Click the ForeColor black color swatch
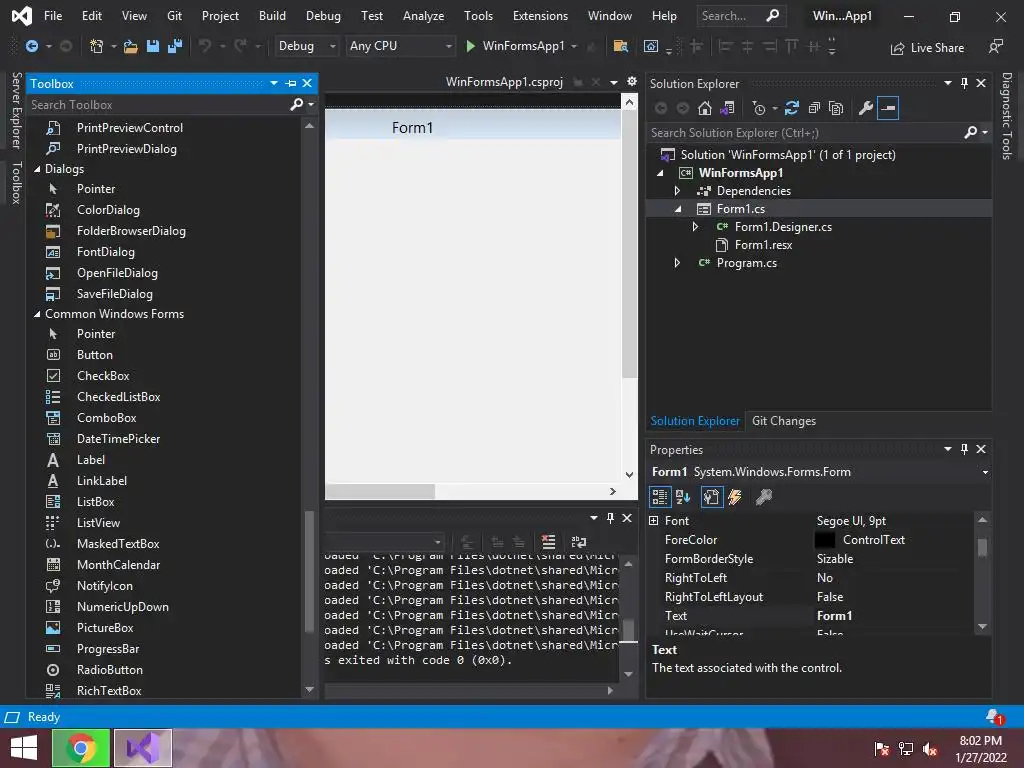This screenshot has width=1024, height=768. tap(824, 540)
